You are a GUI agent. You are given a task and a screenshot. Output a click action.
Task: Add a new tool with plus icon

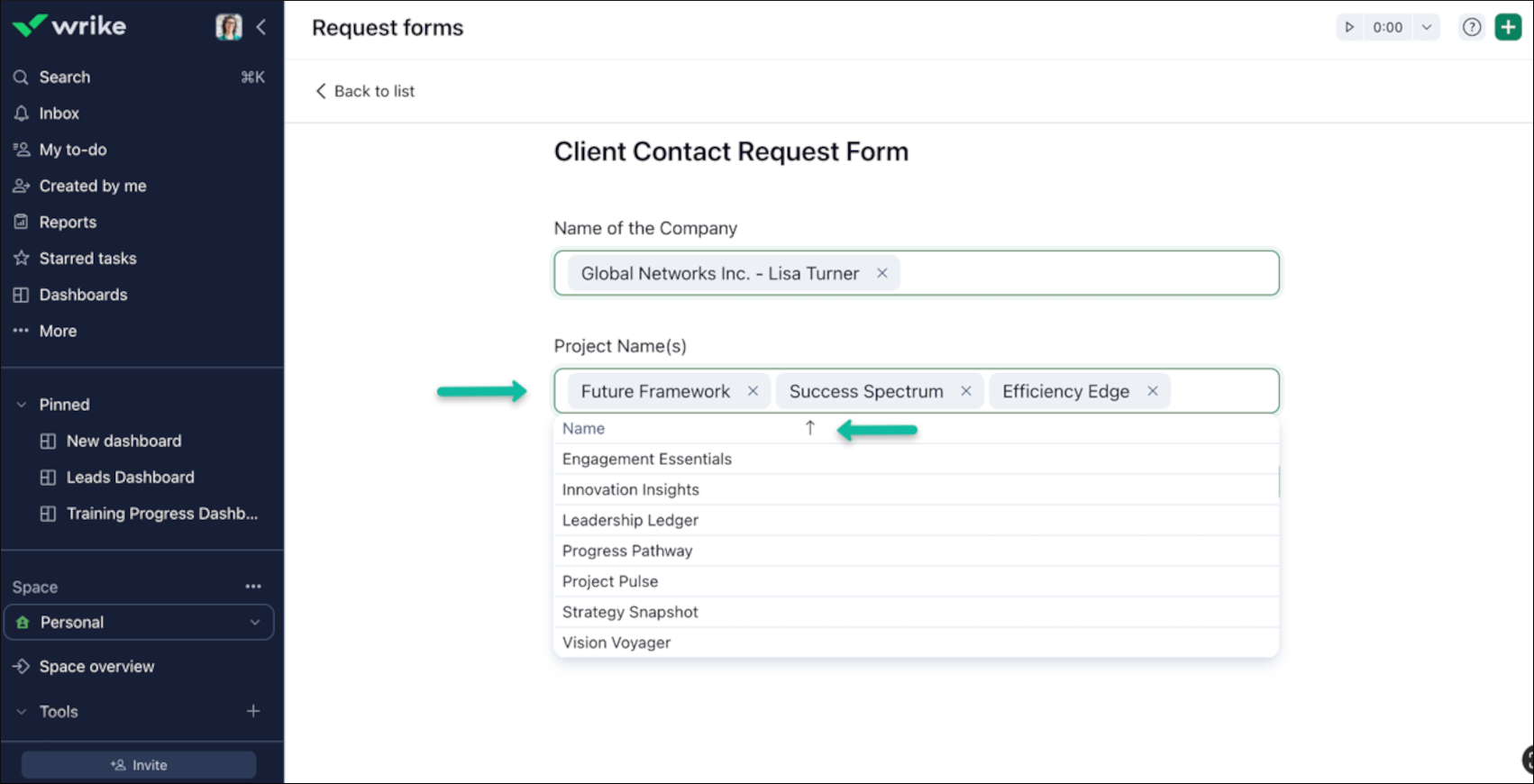253,711
